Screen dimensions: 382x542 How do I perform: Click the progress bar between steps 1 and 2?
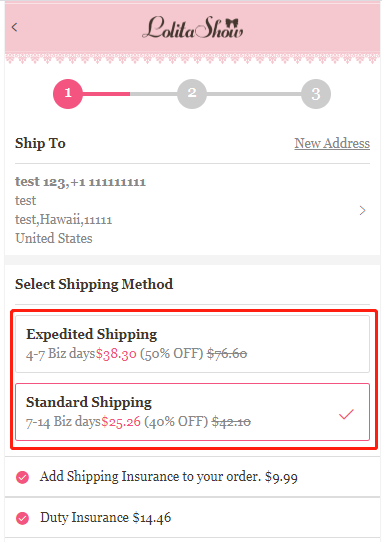[x=130, y=94]
